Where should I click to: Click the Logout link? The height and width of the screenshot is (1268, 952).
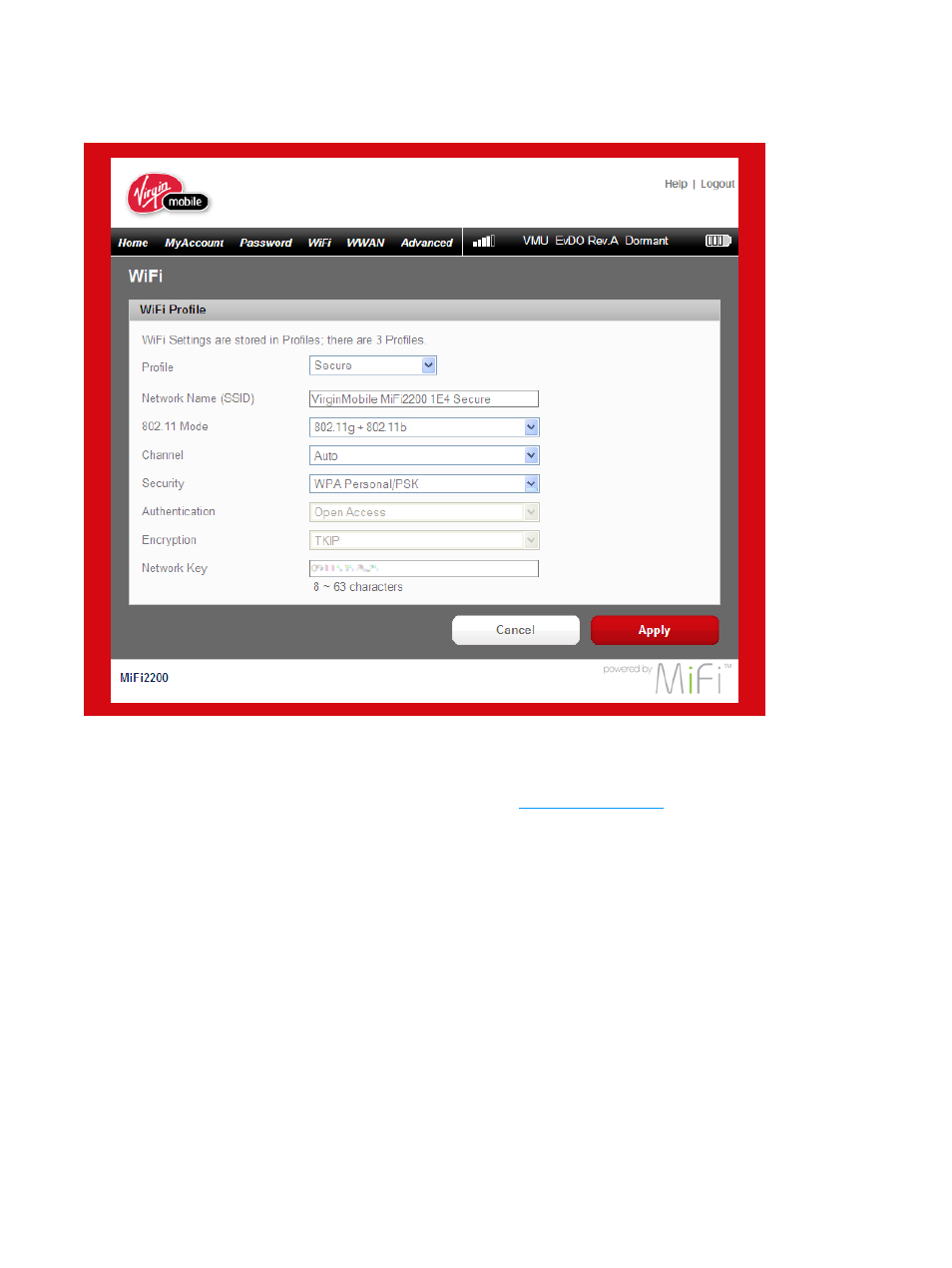(717, 184)
